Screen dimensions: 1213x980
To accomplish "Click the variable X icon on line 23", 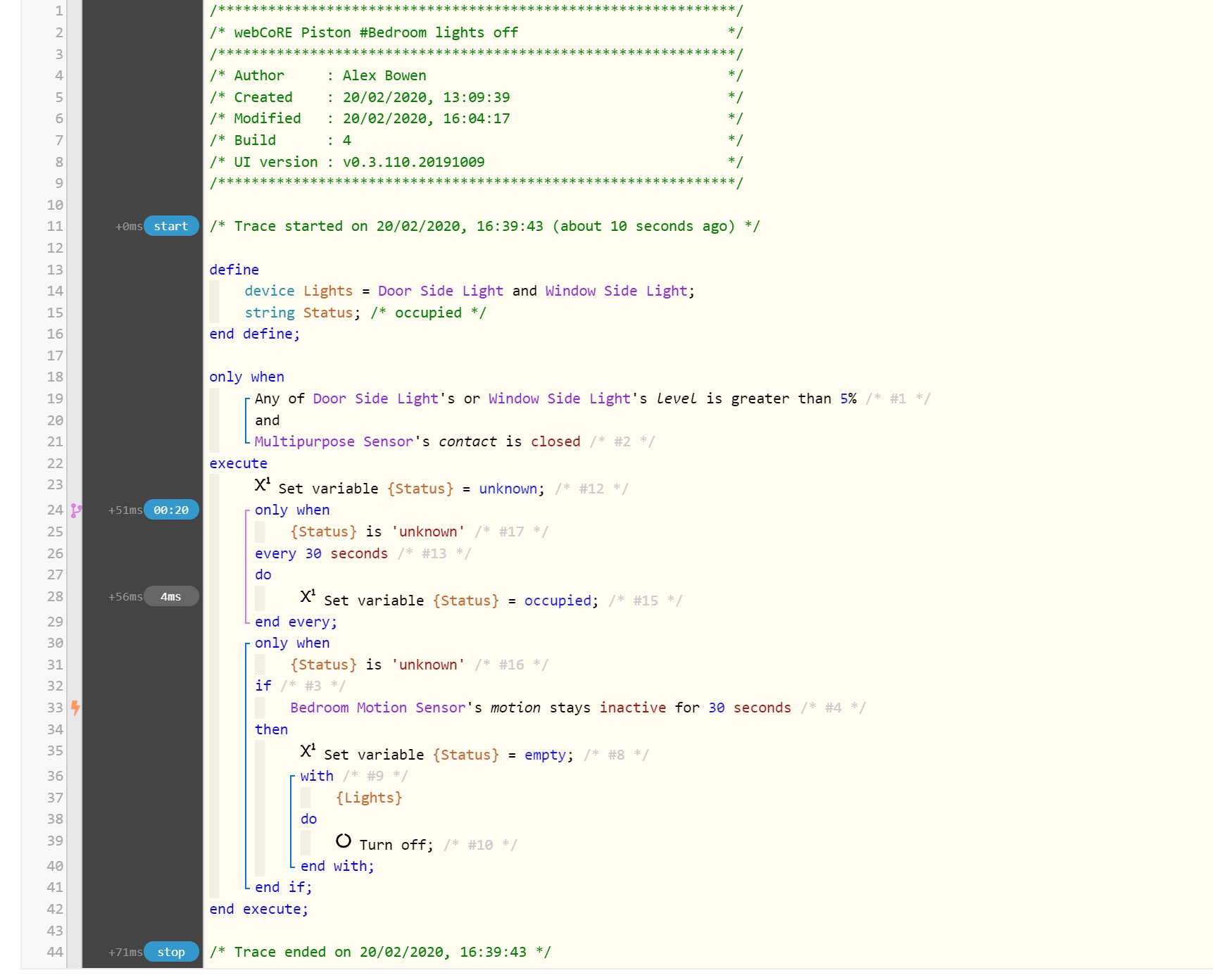I will 262,485.
